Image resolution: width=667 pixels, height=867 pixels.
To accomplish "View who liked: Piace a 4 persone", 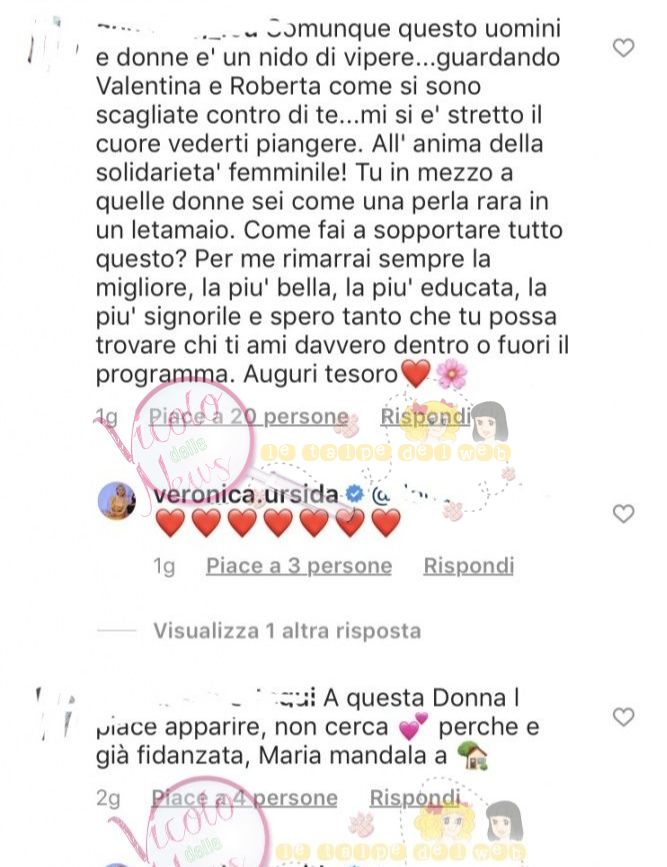I will (244, 798).
